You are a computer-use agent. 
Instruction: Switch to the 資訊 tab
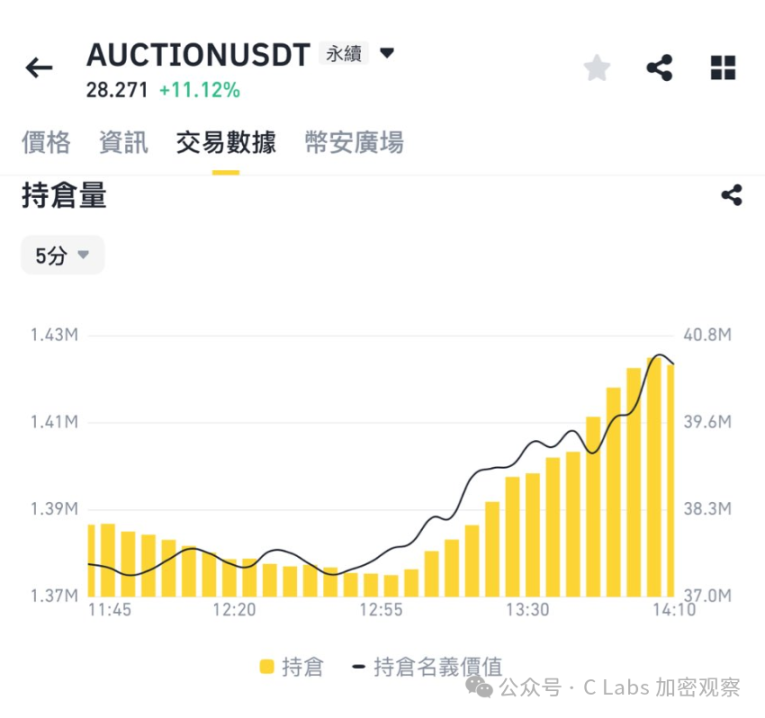pyautogui.click(x=123, y=142)
